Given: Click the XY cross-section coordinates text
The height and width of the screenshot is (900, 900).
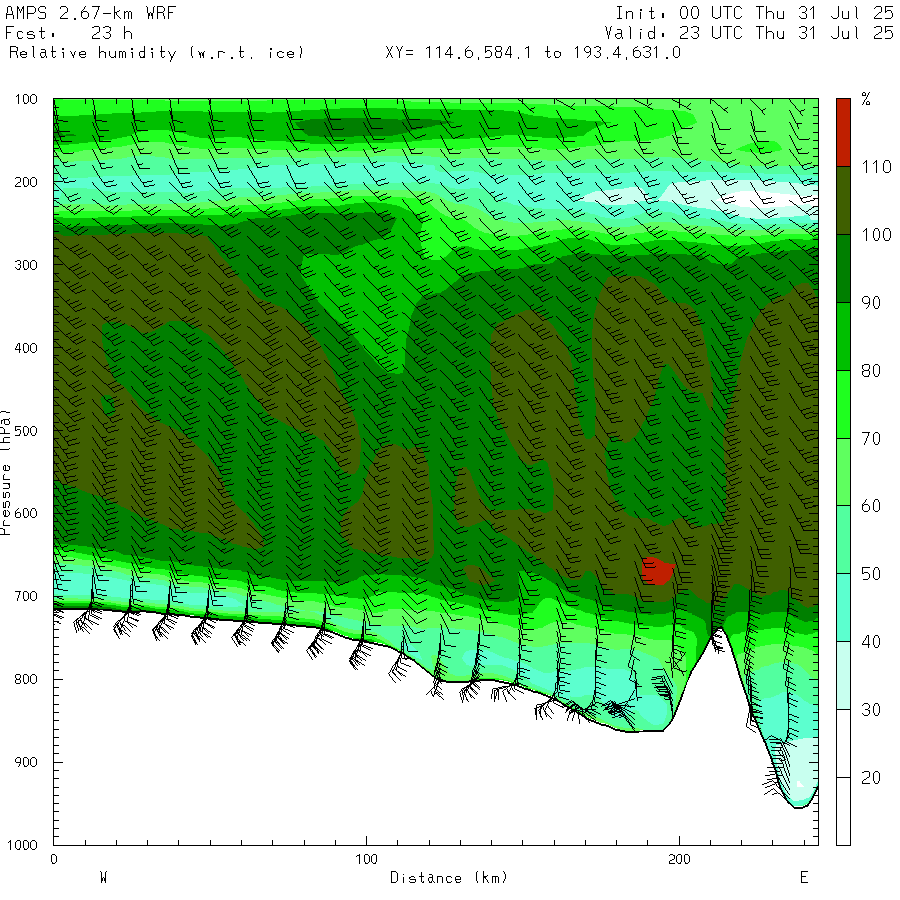Looking at the screenshot, I should tap(533, 53).
